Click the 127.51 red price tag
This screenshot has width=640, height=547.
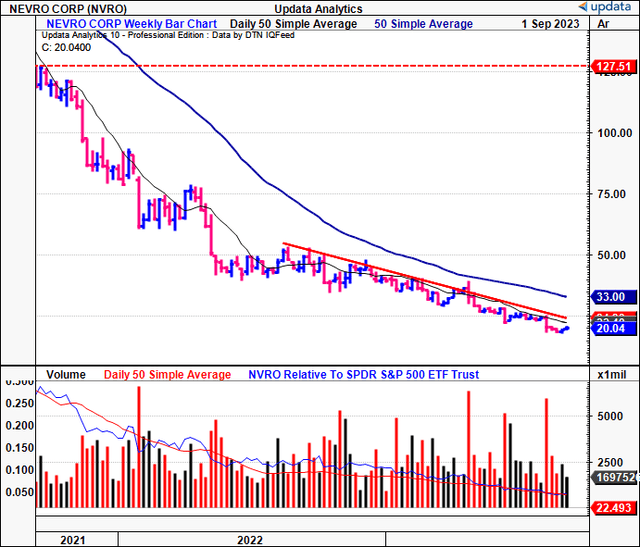pyautogui.click(x=613, y=66)
